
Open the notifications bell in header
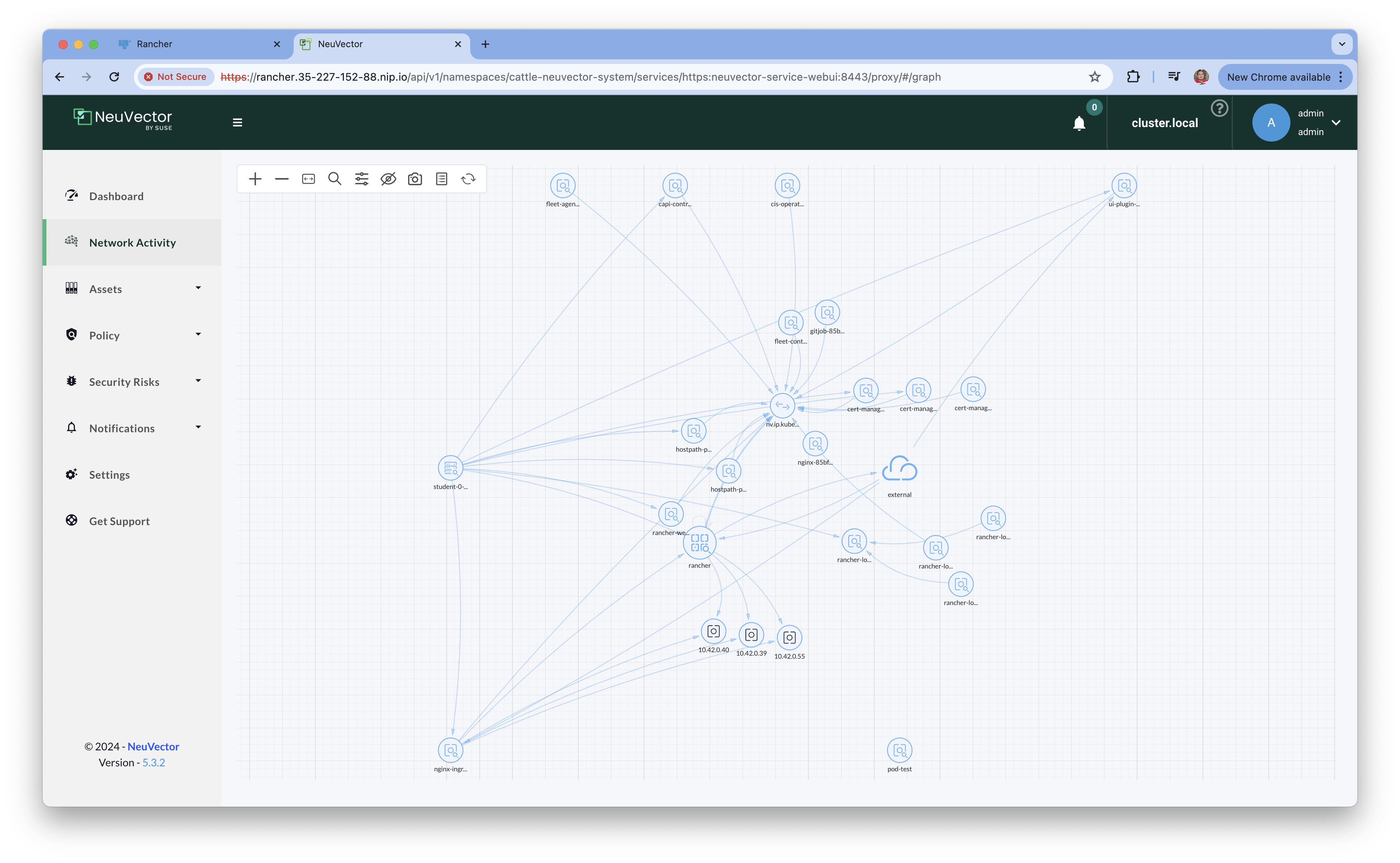[x=1079, y=123]
